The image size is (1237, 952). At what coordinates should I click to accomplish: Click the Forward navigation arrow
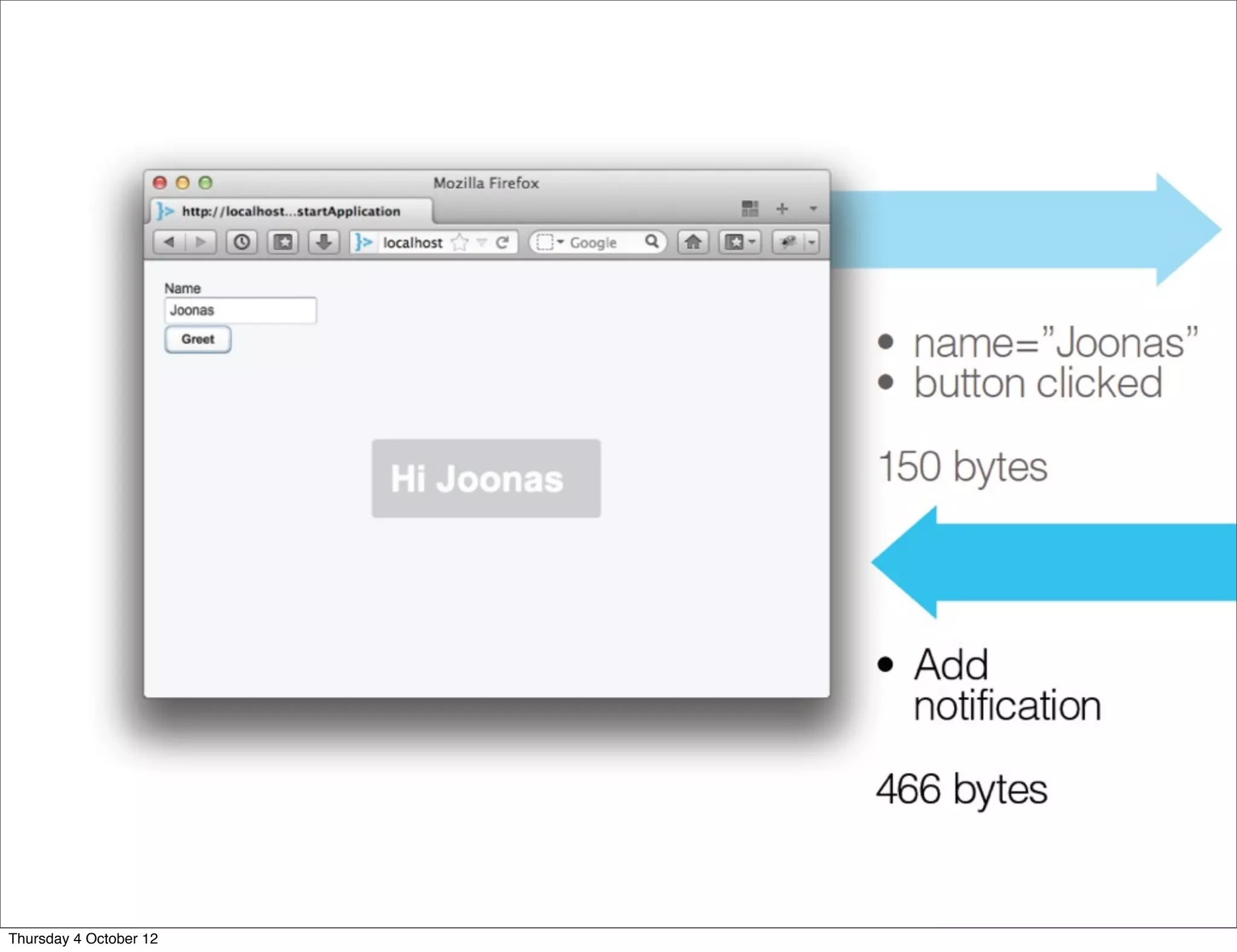pos(201,242)
